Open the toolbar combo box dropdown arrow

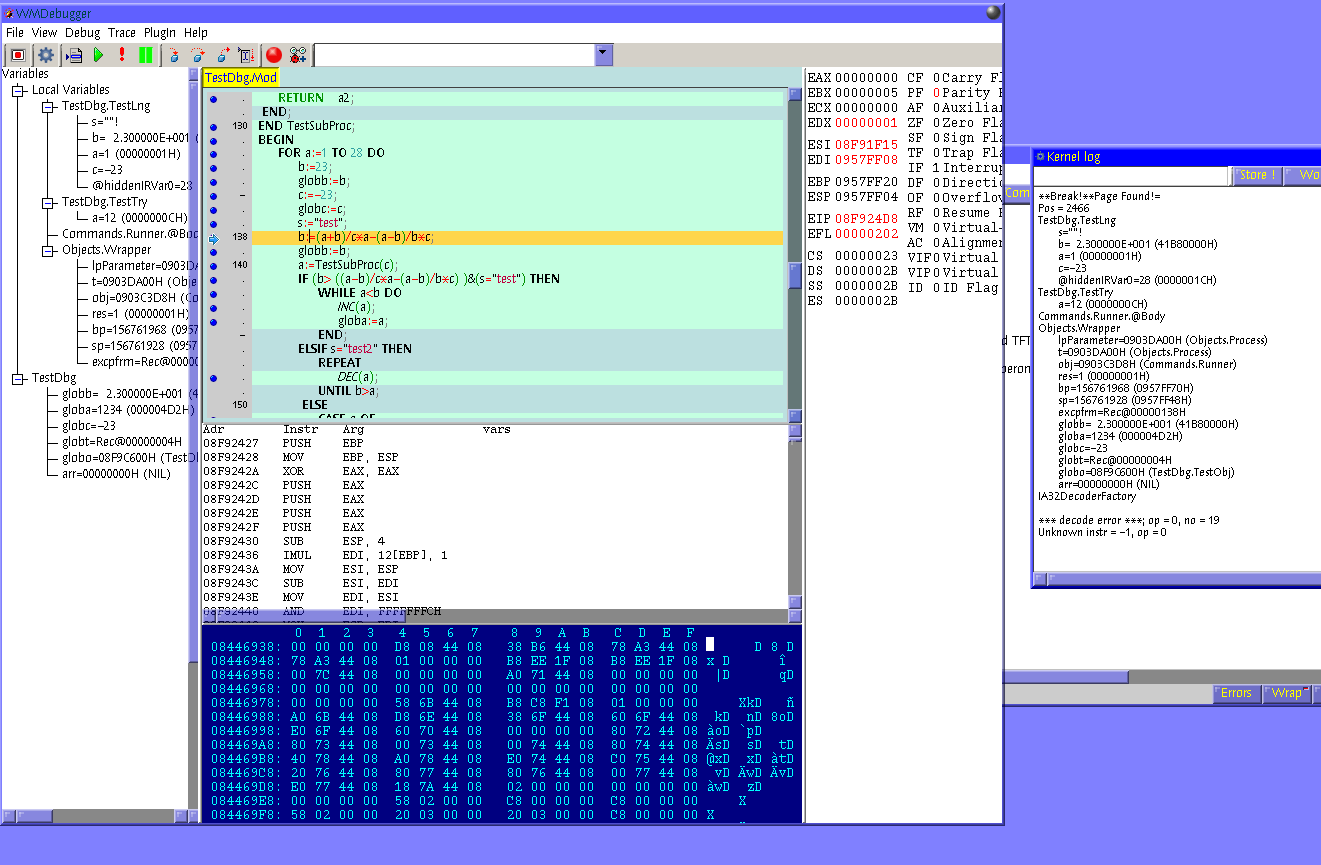(x=603, y=55)
